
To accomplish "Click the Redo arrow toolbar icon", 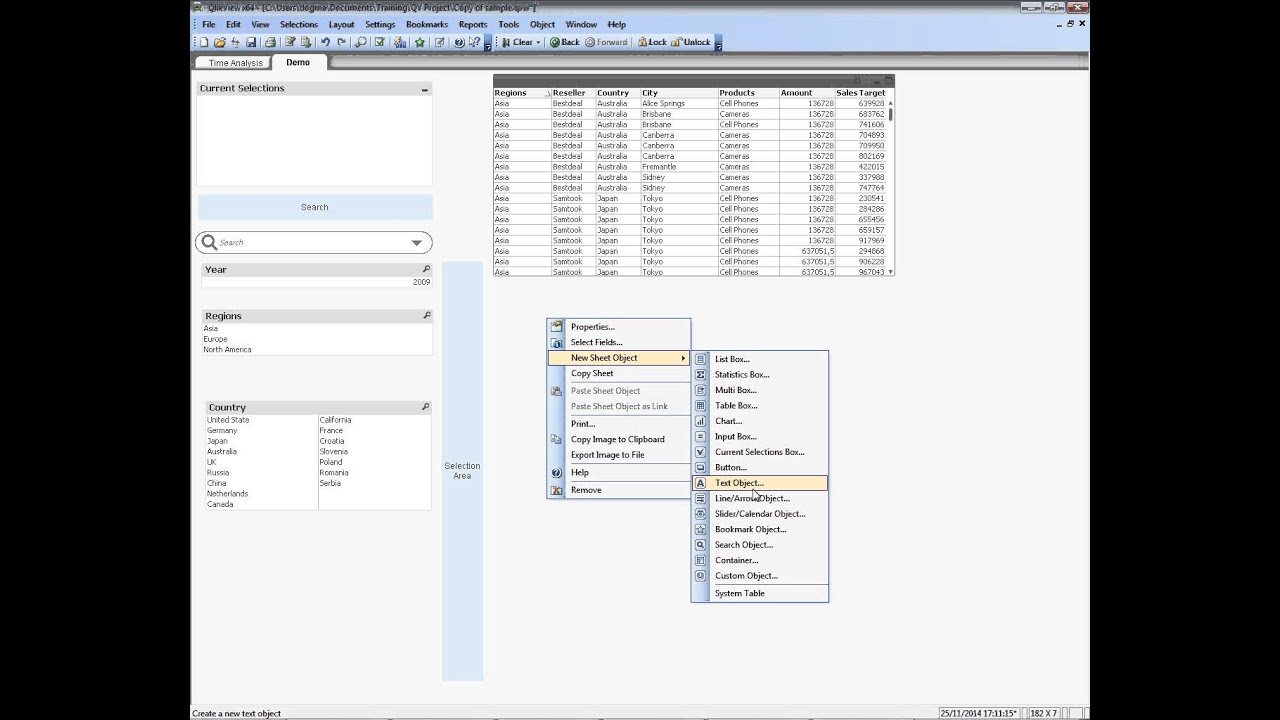I will tap(341, 42).
